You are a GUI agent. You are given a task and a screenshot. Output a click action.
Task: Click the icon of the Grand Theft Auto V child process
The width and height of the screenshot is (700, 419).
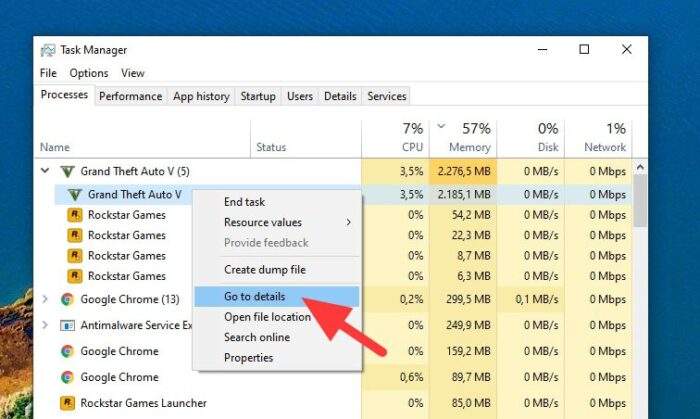75,195
